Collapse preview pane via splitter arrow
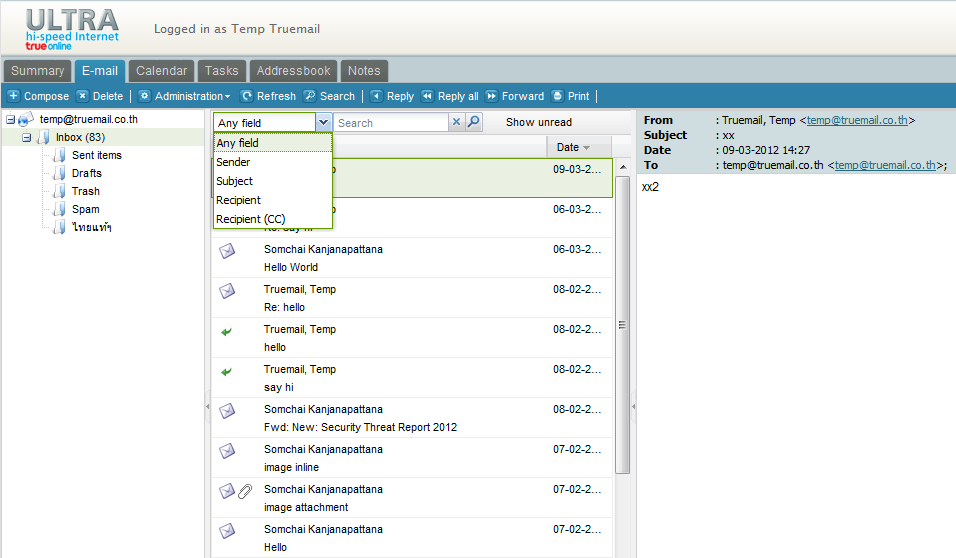The width and height of the screenshot is (956, 558). pos(633,406)
